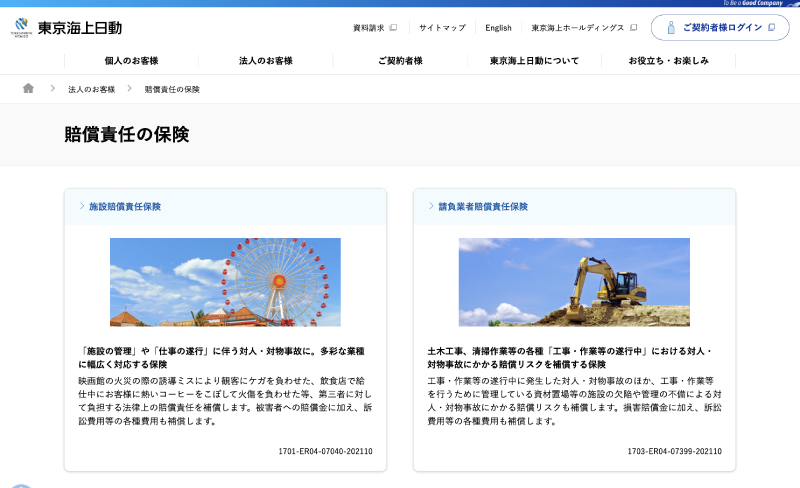Open 東京海上日動について menu
800x488 pixels.
(x=534, y=61)
